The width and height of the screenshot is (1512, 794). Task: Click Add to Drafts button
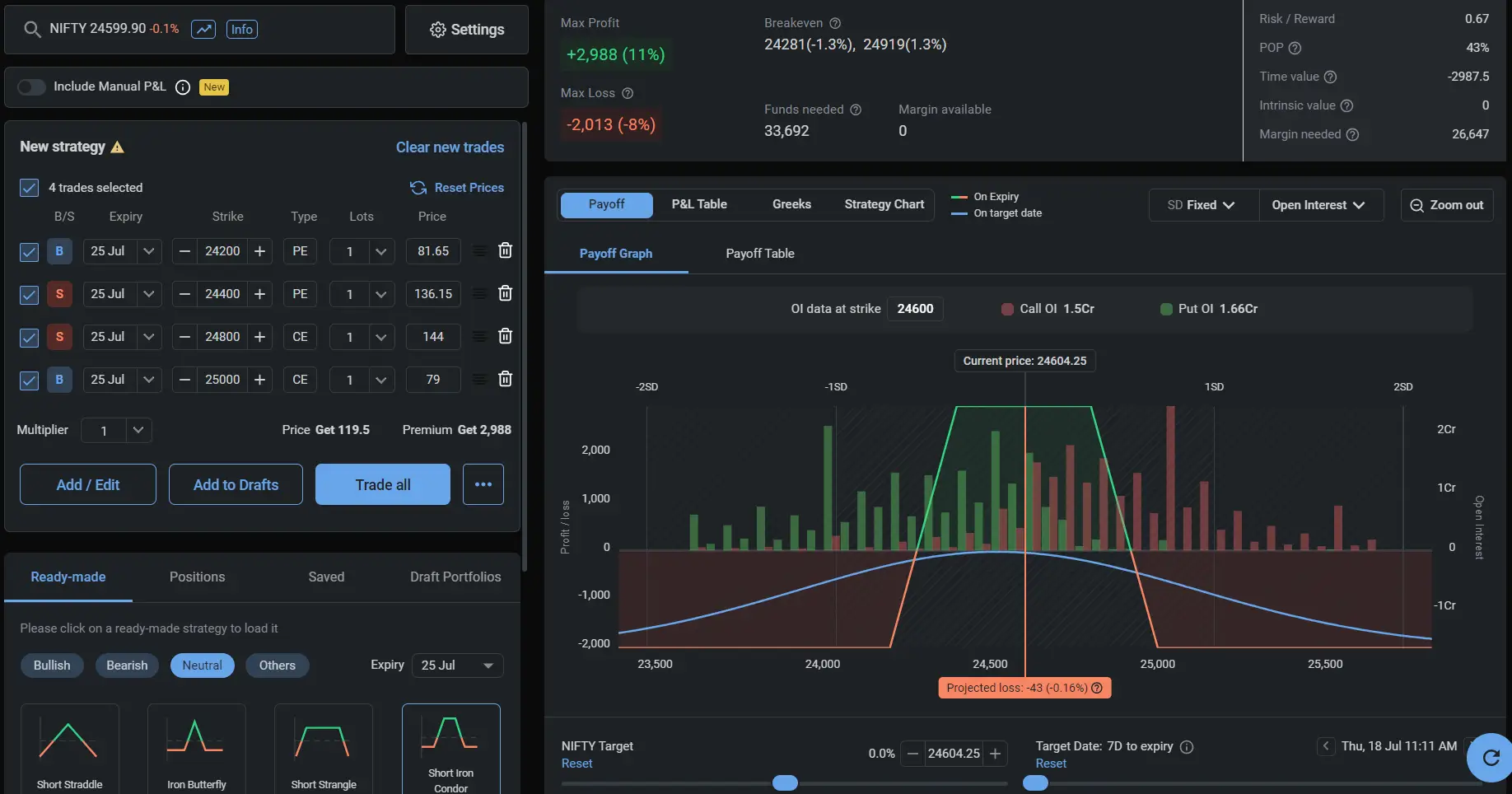pos(236,484)
